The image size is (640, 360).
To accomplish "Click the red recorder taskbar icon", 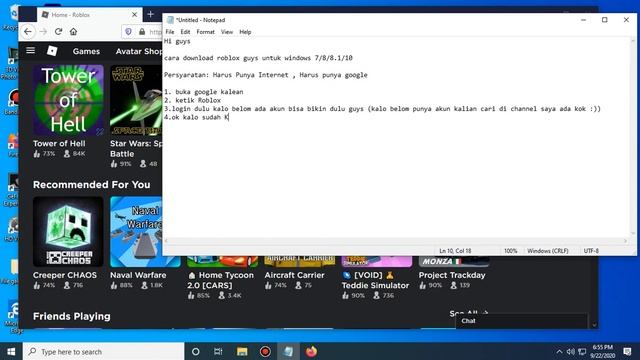I will point(265,351).
